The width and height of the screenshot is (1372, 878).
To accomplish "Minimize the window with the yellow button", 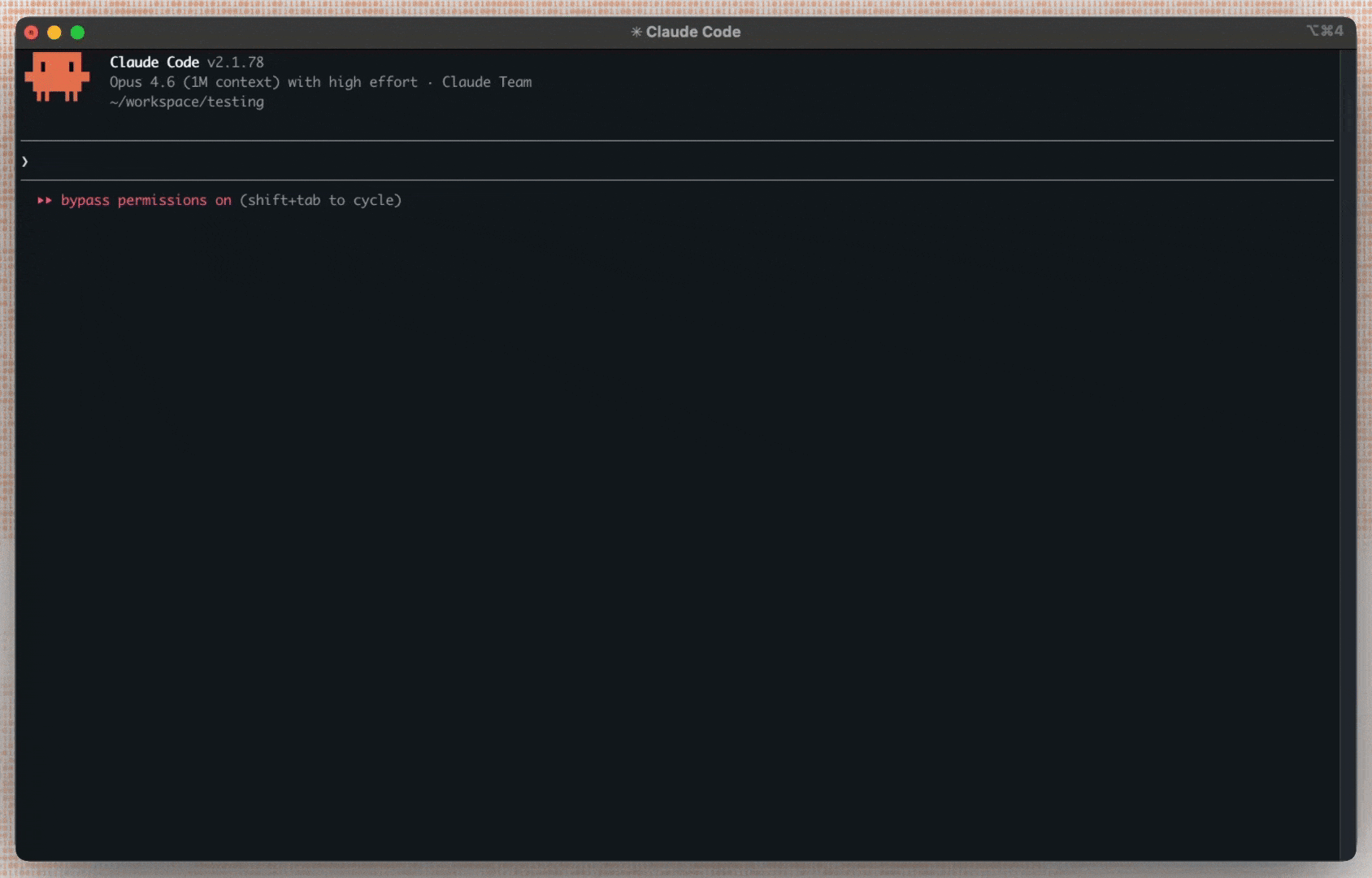I will click(x=54, y=33).
